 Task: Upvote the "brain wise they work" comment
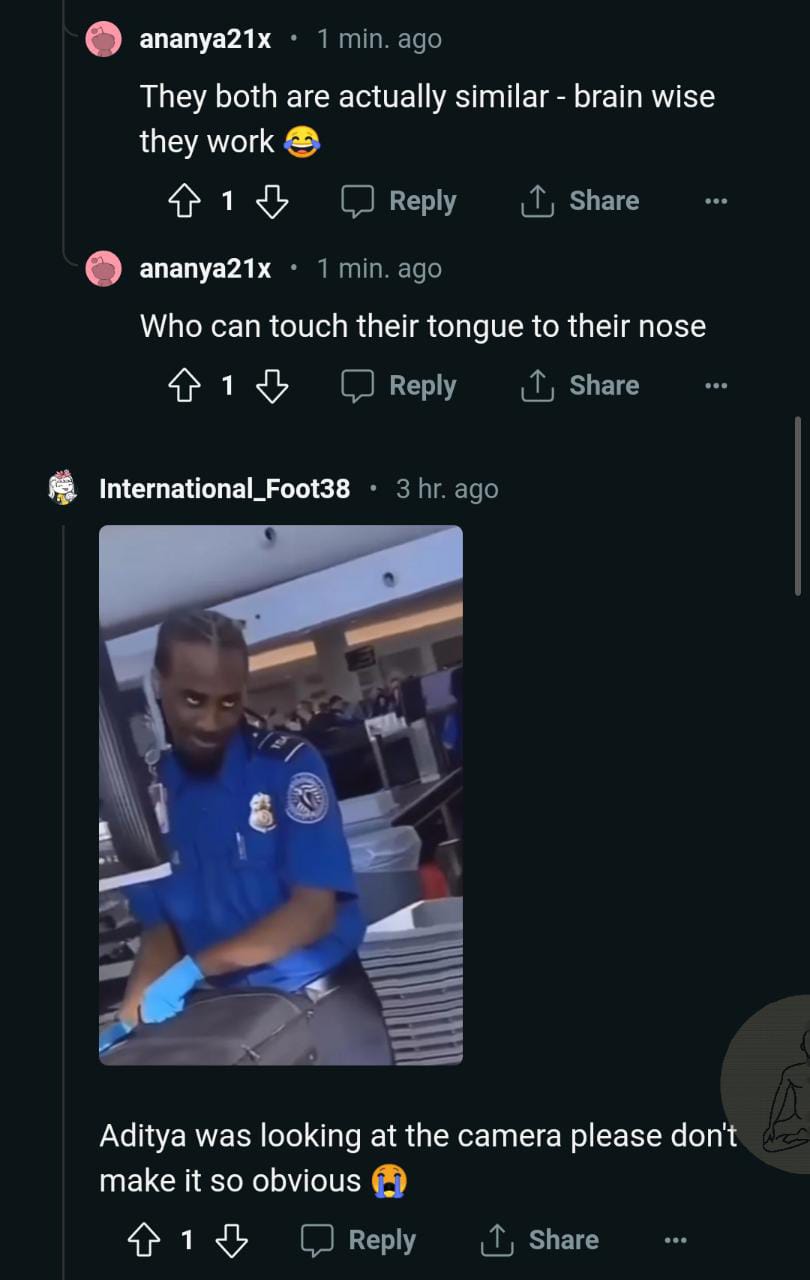pyautogui.click(x=184, y=201)
